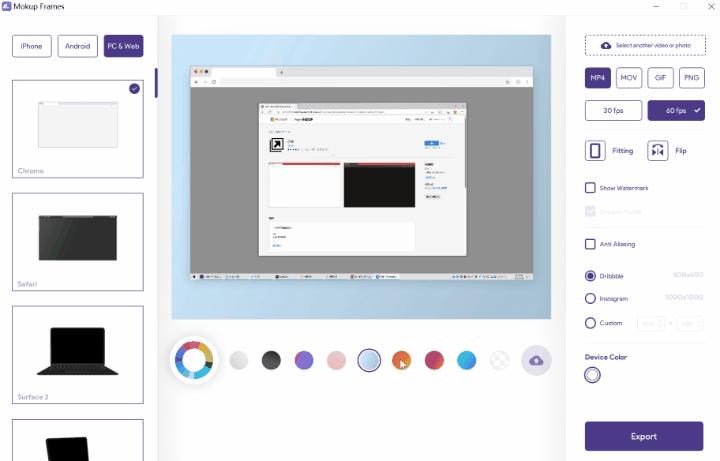Select the transparent background option
720x461 pixels.
(499, 360)
